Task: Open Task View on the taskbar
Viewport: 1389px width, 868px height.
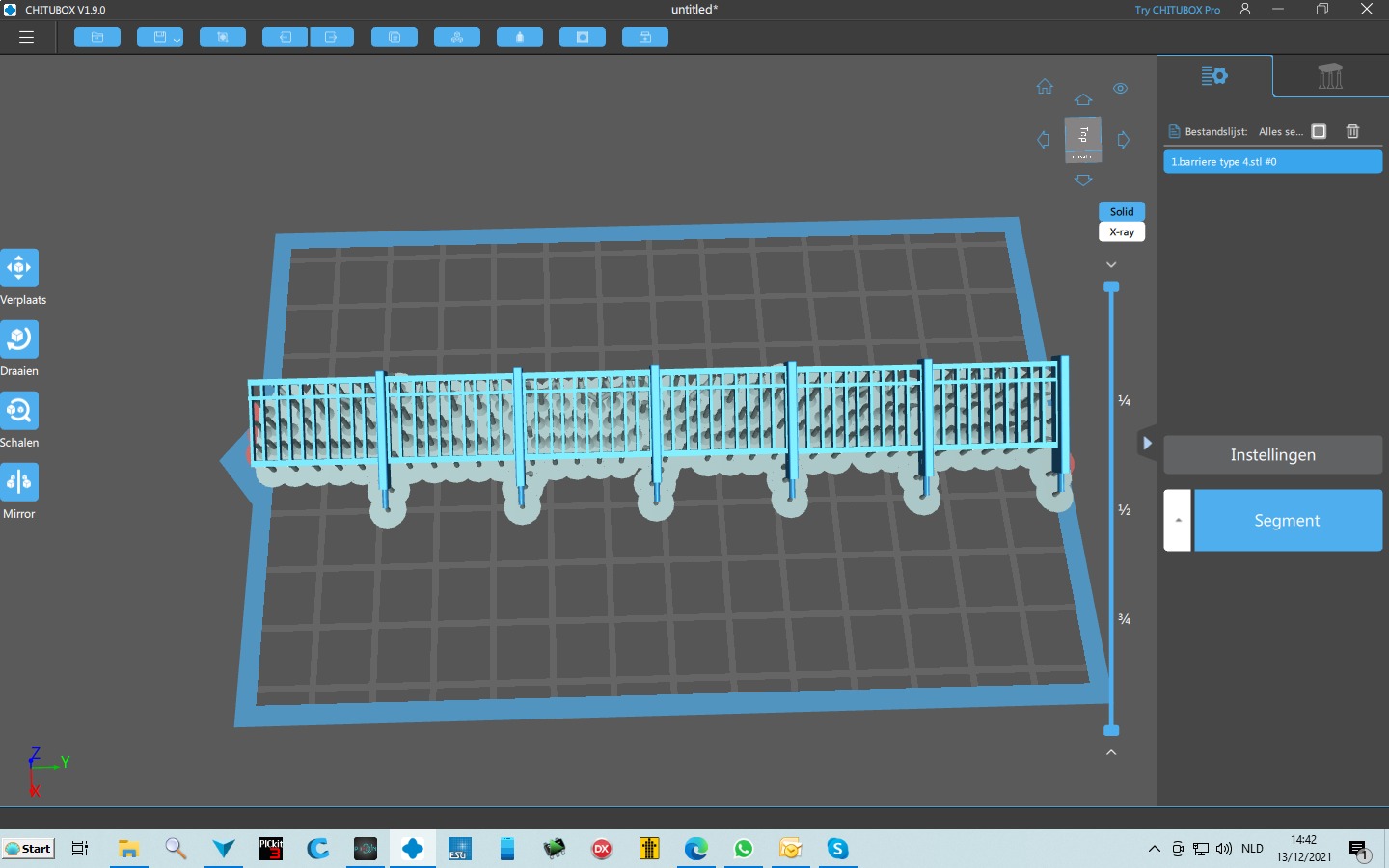Action: click(x=80, y=849)
